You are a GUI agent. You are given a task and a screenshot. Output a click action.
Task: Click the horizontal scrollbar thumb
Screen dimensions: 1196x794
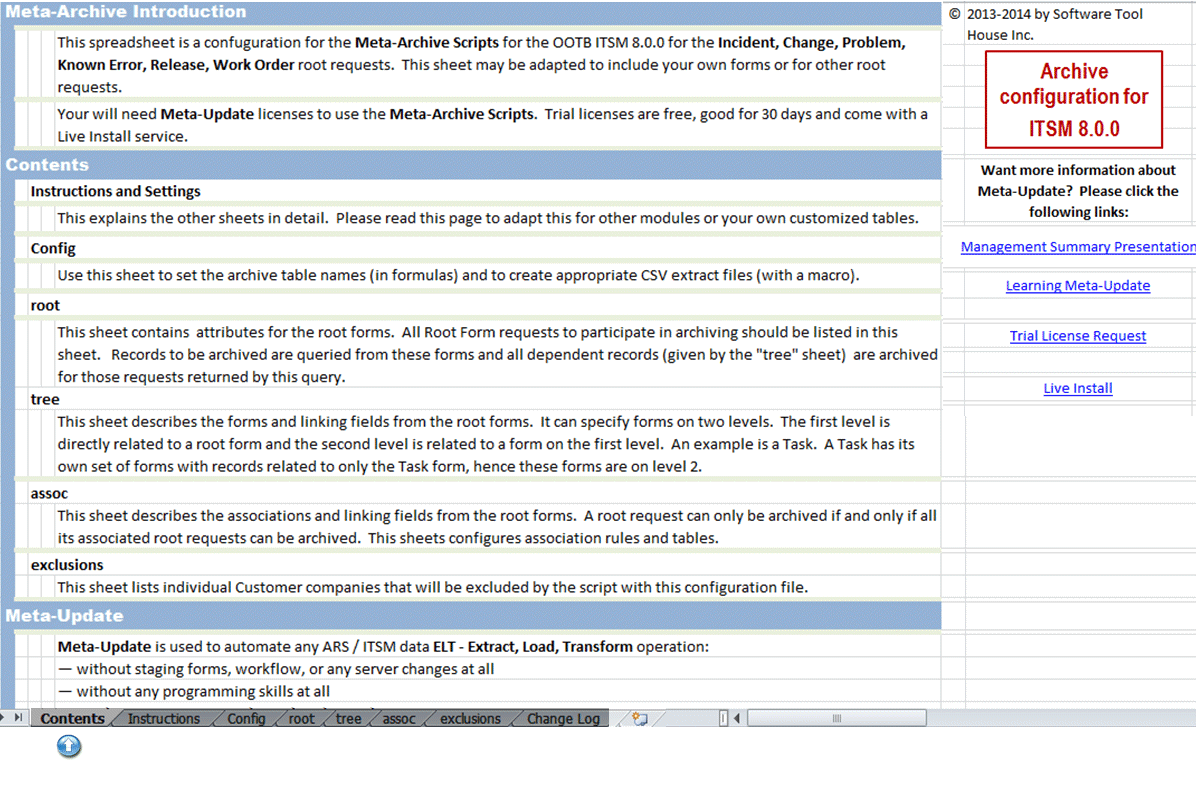(837, 718)
